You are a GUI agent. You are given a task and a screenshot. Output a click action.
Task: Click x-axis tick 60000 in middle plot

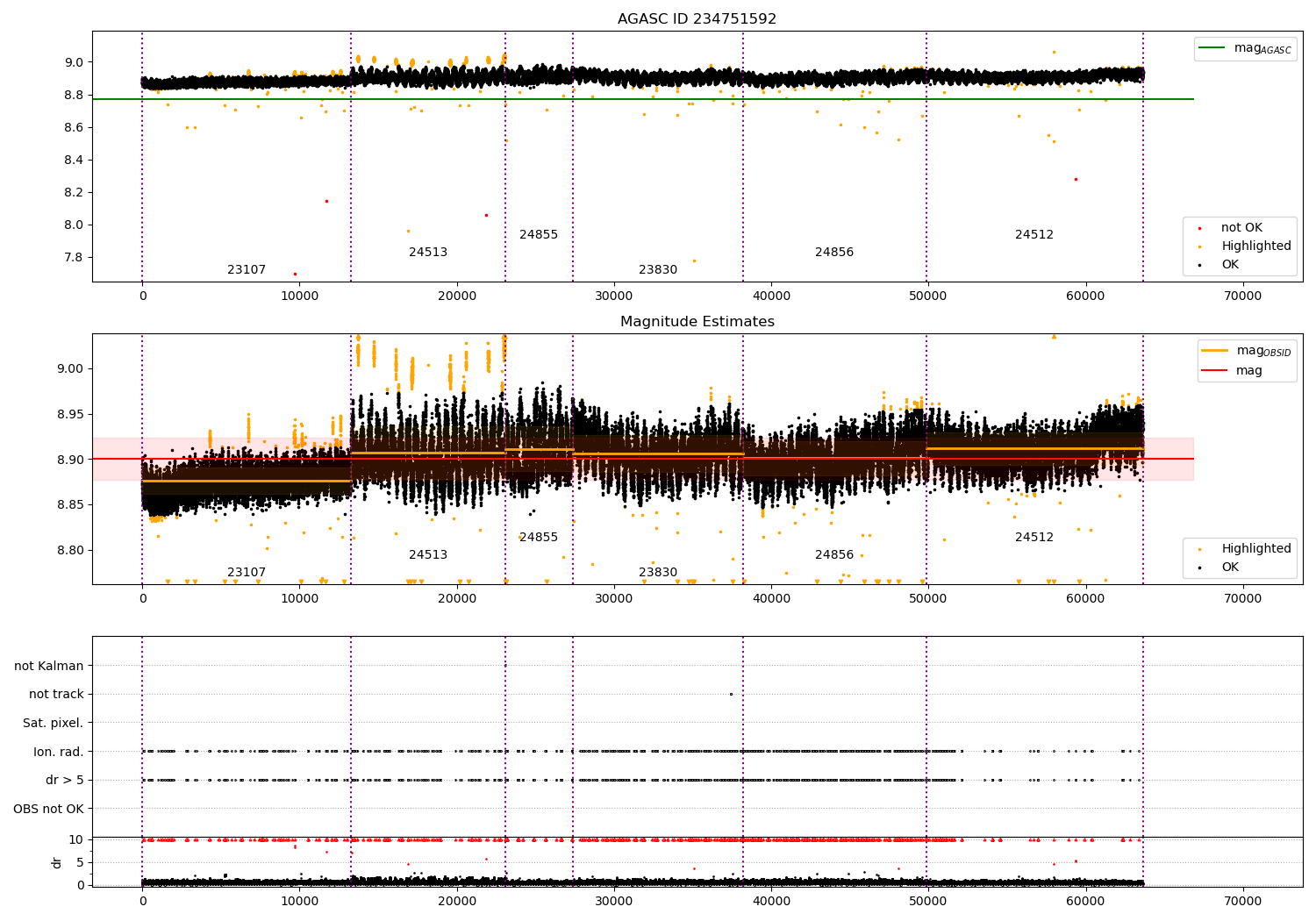1085,599
